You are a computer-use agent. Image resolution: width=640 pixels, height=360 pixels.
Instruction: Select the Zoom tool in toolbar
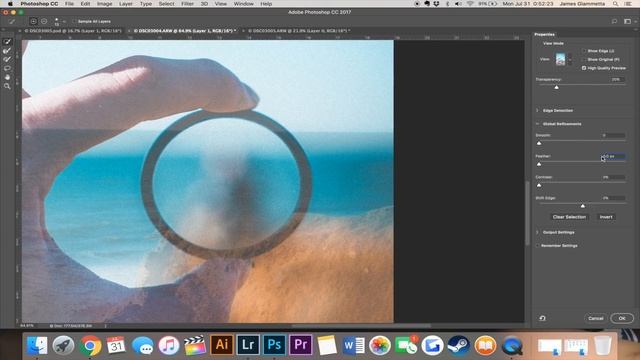(7, 86)
